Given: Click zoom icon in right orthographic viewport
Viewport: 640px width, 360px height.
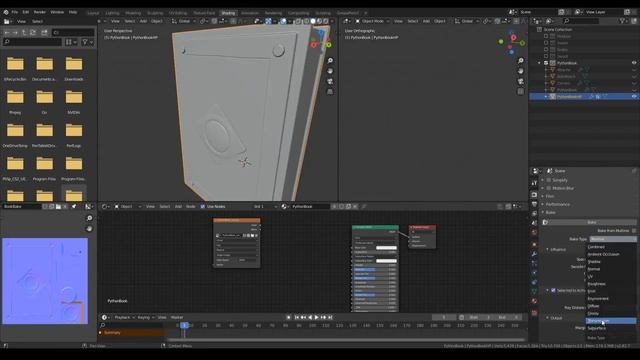Looking at the screenshot, I should click(521, 61).
